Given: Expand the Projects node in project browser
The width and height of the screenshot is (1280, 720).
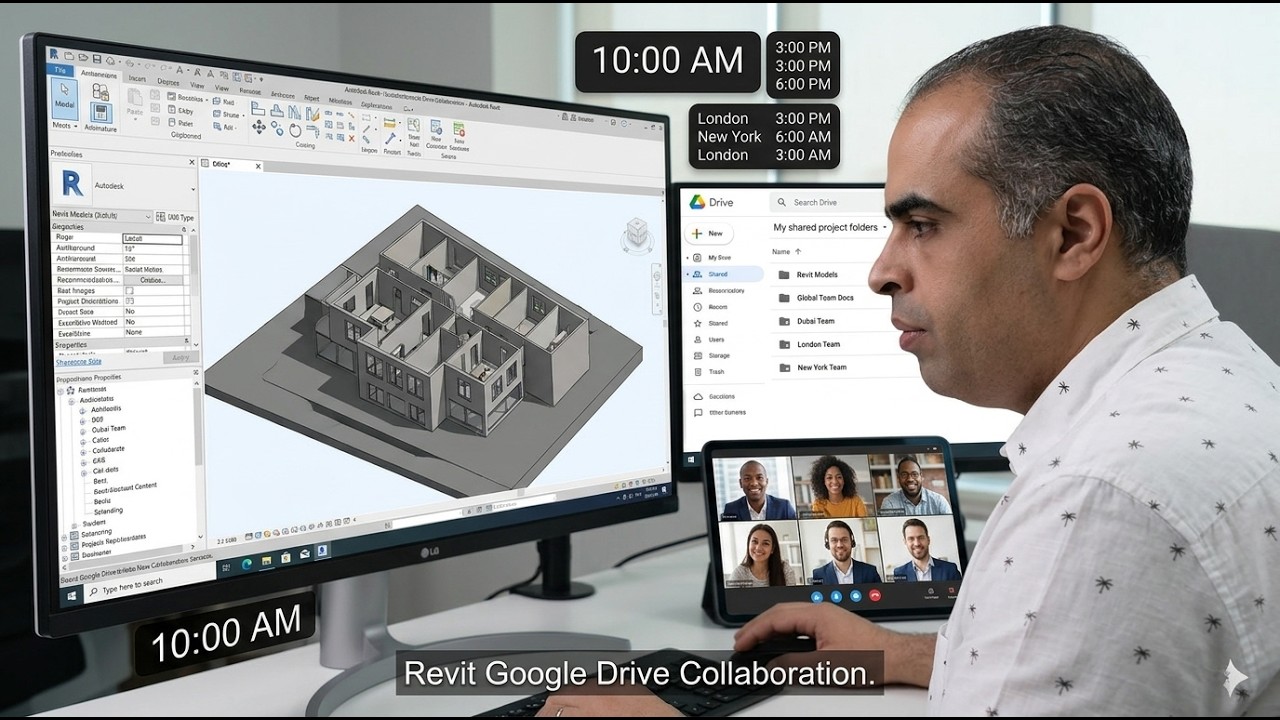Looking at the screenshot, I should [x=65, y=546].
